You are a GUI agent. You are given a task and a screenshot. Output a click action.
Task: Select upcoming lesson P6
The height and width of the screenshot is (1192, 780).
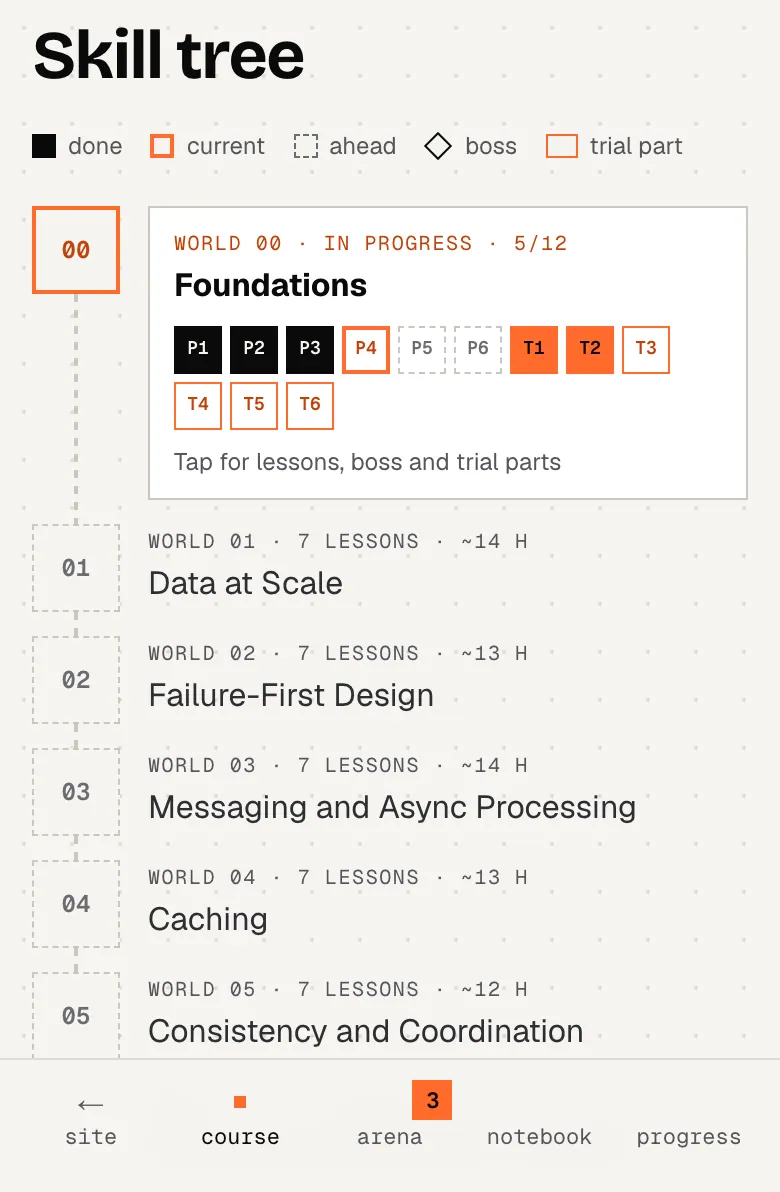tap(478, 350)
